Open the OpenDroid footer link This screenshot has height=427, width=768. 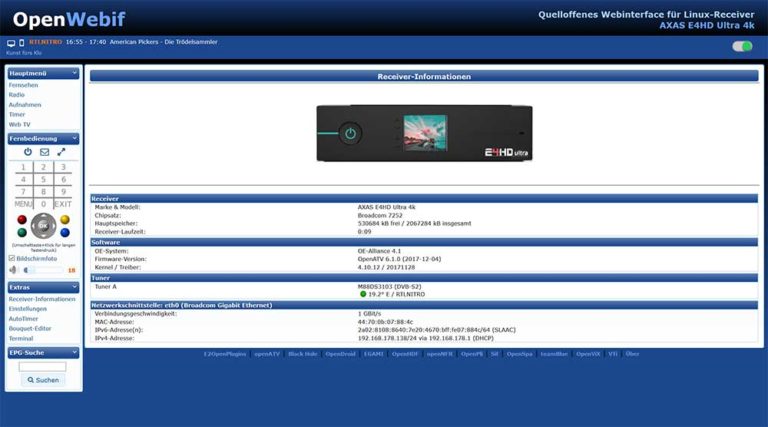point(340,354)
